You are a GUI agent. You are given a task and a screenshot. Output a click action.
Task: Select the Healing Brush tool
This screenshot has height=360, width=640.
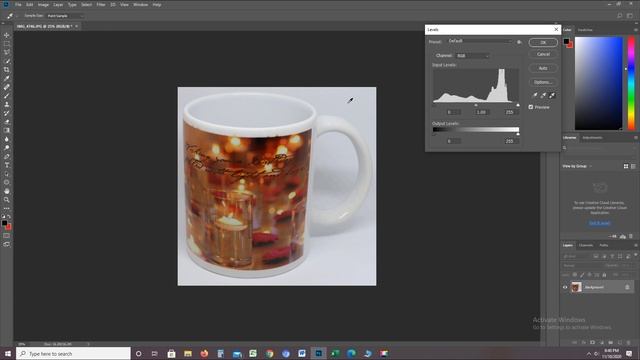pyautogui.click(x=7, y=87)
